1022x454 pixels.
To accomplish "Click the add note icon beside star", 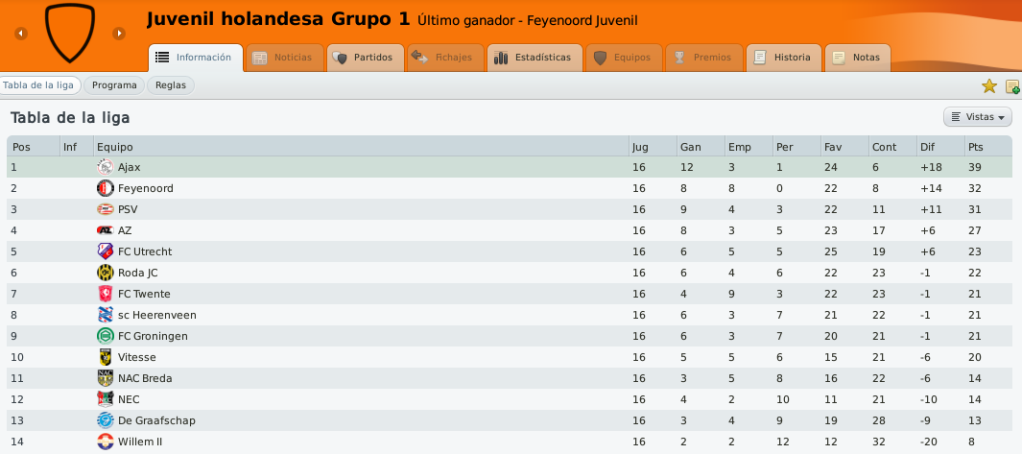I will pyautogui.click(x=1012, y=86).
